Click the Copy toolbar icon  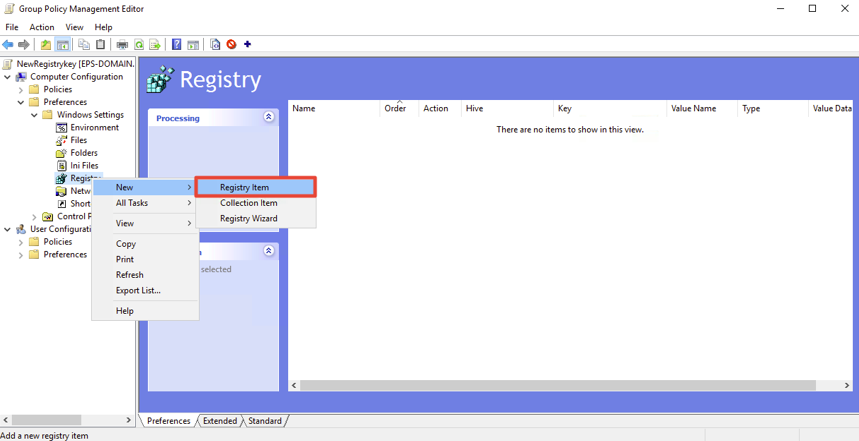pos(84,44)
